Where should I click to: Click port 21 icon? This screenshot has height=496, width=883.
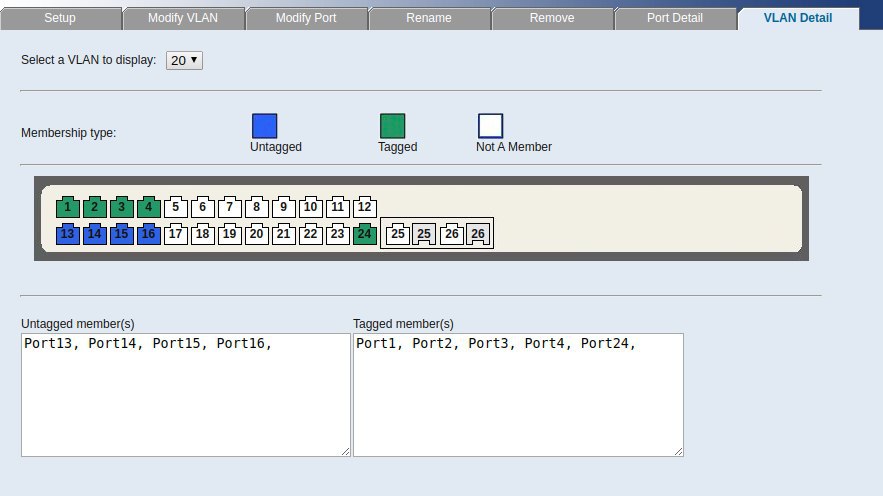[x=284, y=234]
